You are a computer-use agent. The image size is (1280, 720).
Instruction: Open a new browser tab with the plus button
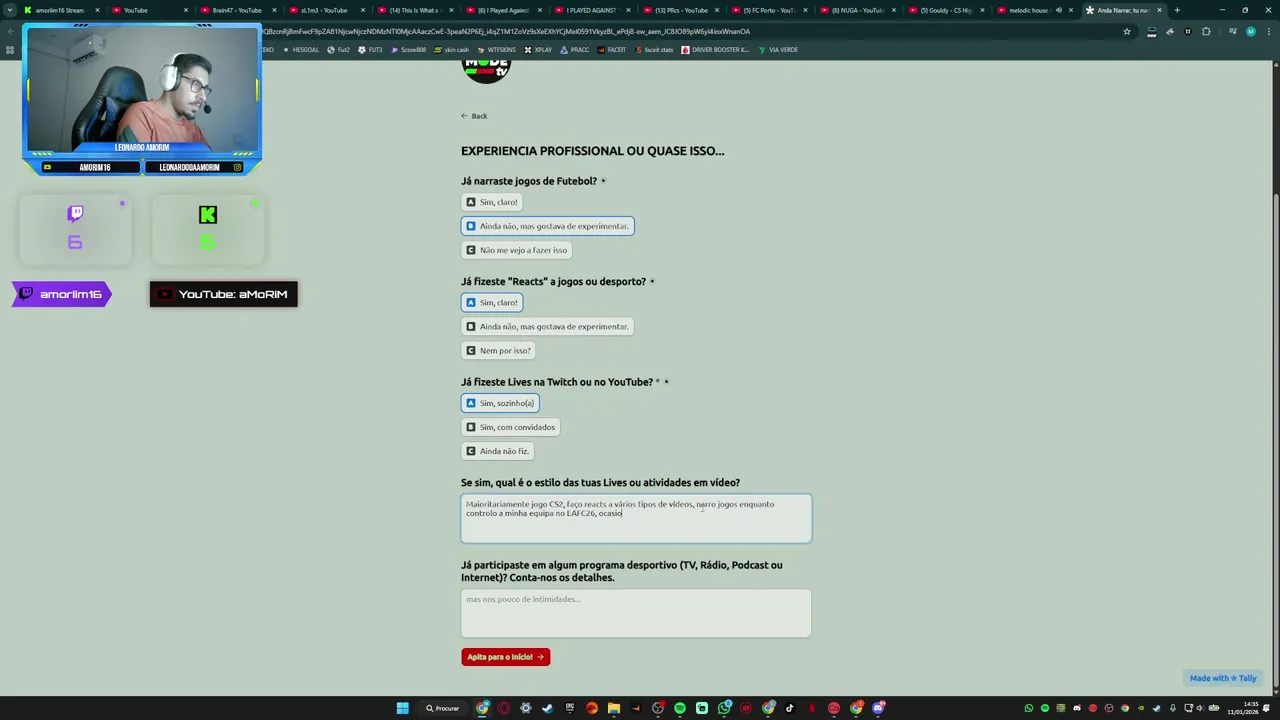[x=1177, y=10]
